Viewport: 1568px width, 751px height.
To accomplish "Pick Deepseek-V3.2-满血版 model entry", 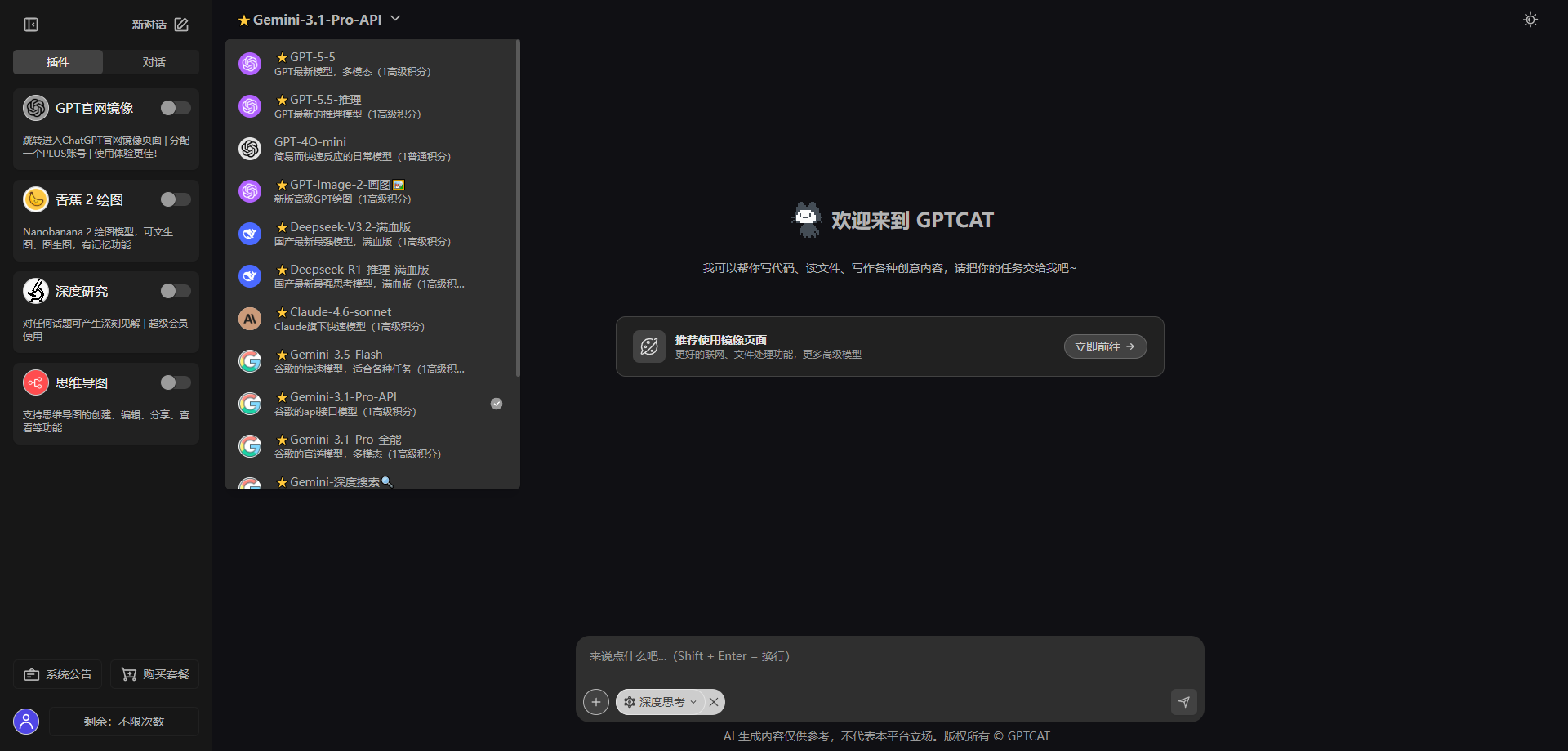I will coord(372,234).
